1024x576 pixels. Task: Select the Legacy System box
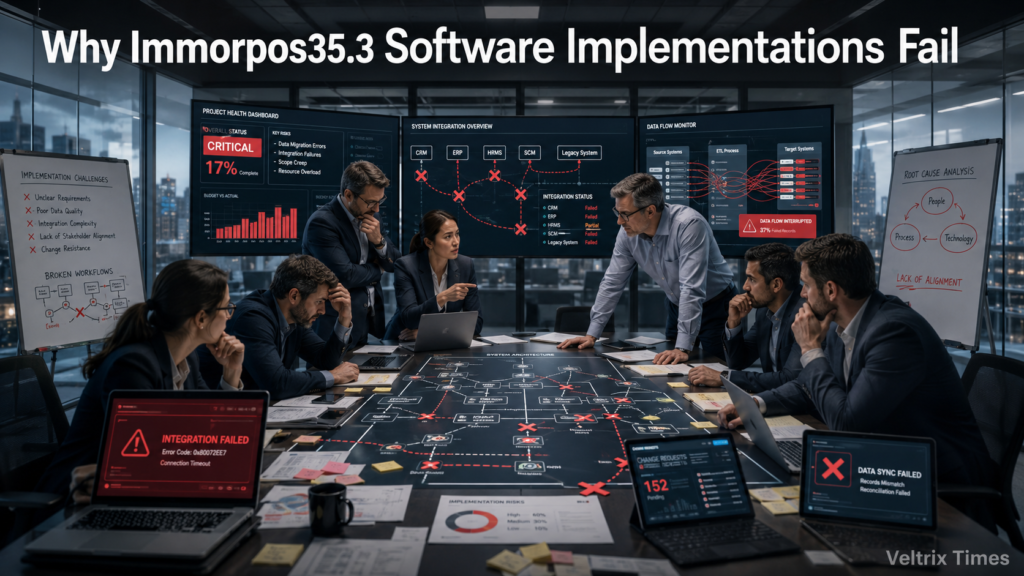pyautogui.click(x=579, y=153)
